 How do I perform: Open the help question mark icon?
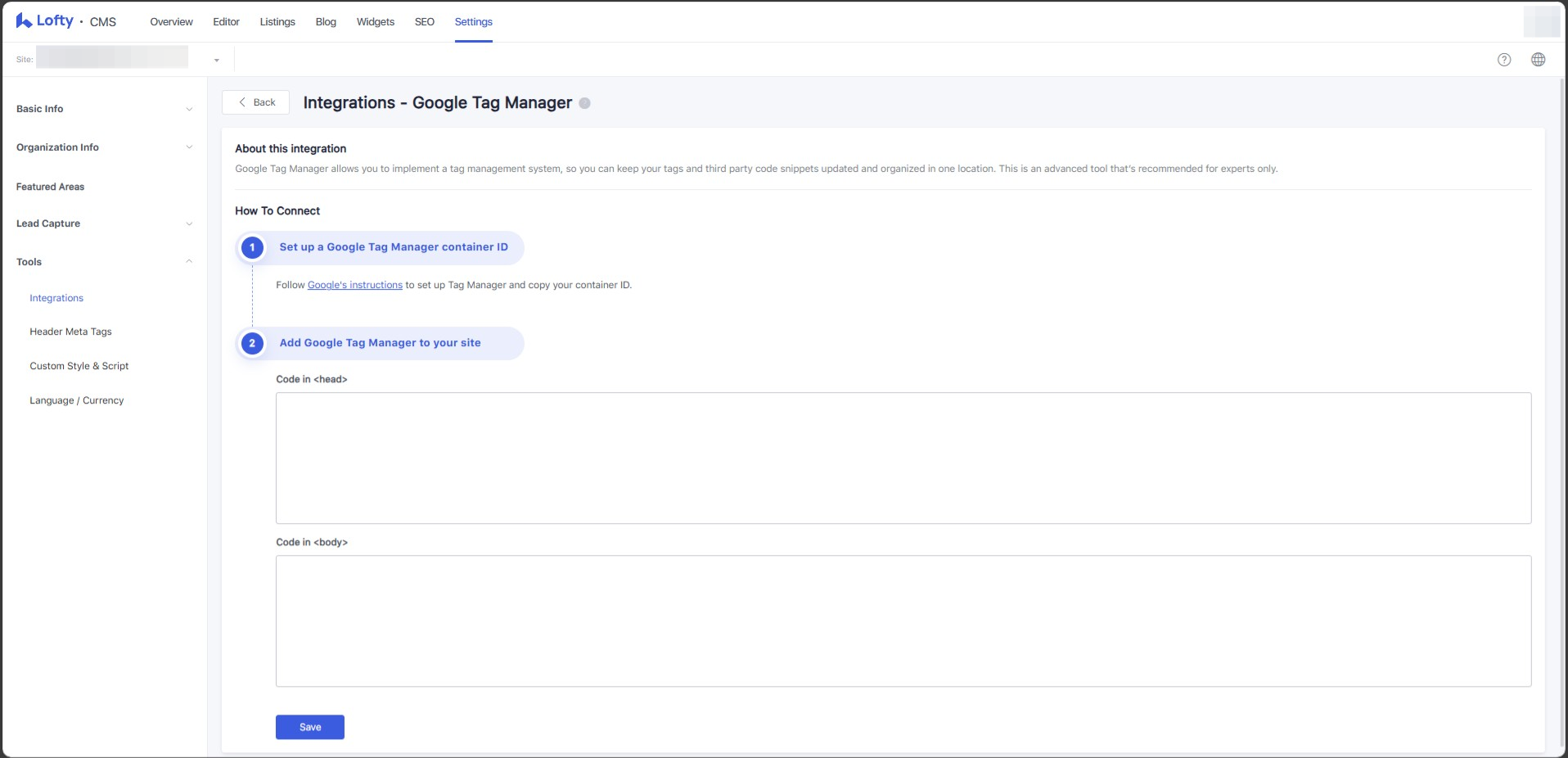(x=1503, y=60)
